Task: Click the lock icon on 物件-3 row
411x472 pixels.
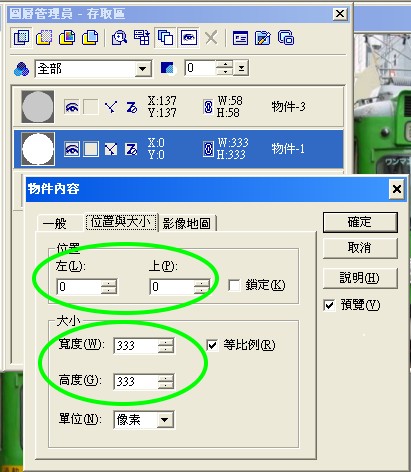Action: 208,107
